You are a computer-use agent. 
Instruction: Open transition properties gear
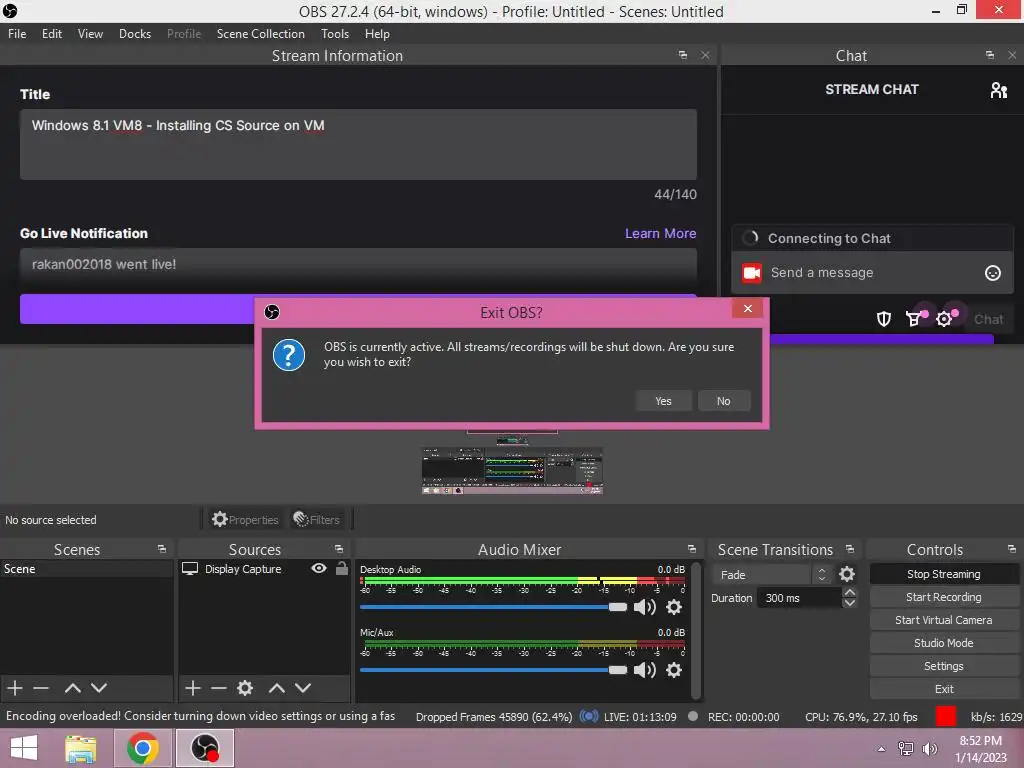pos(847,575)
